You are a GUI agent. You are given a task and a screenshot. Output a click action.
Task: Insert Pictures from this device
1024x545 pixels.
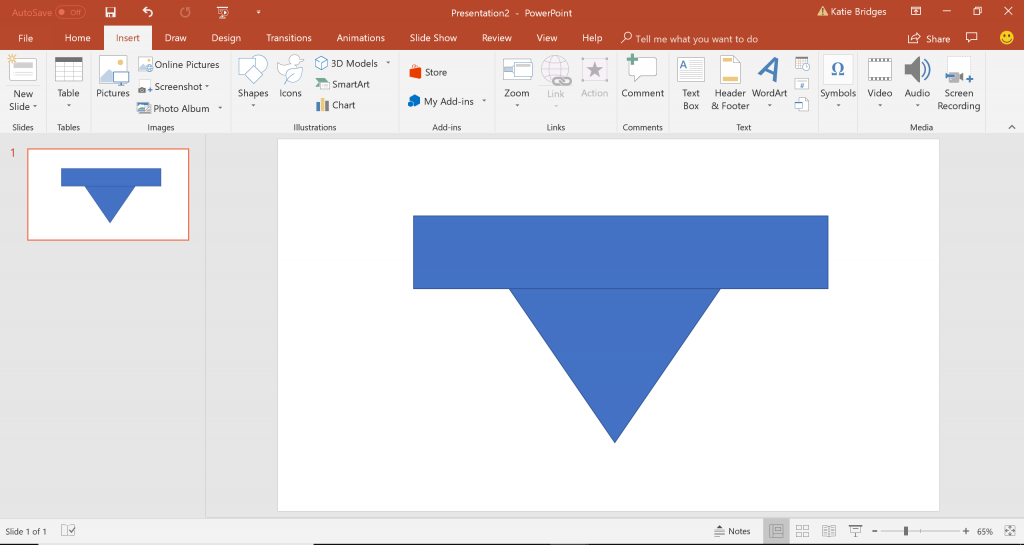pos(113,77)
